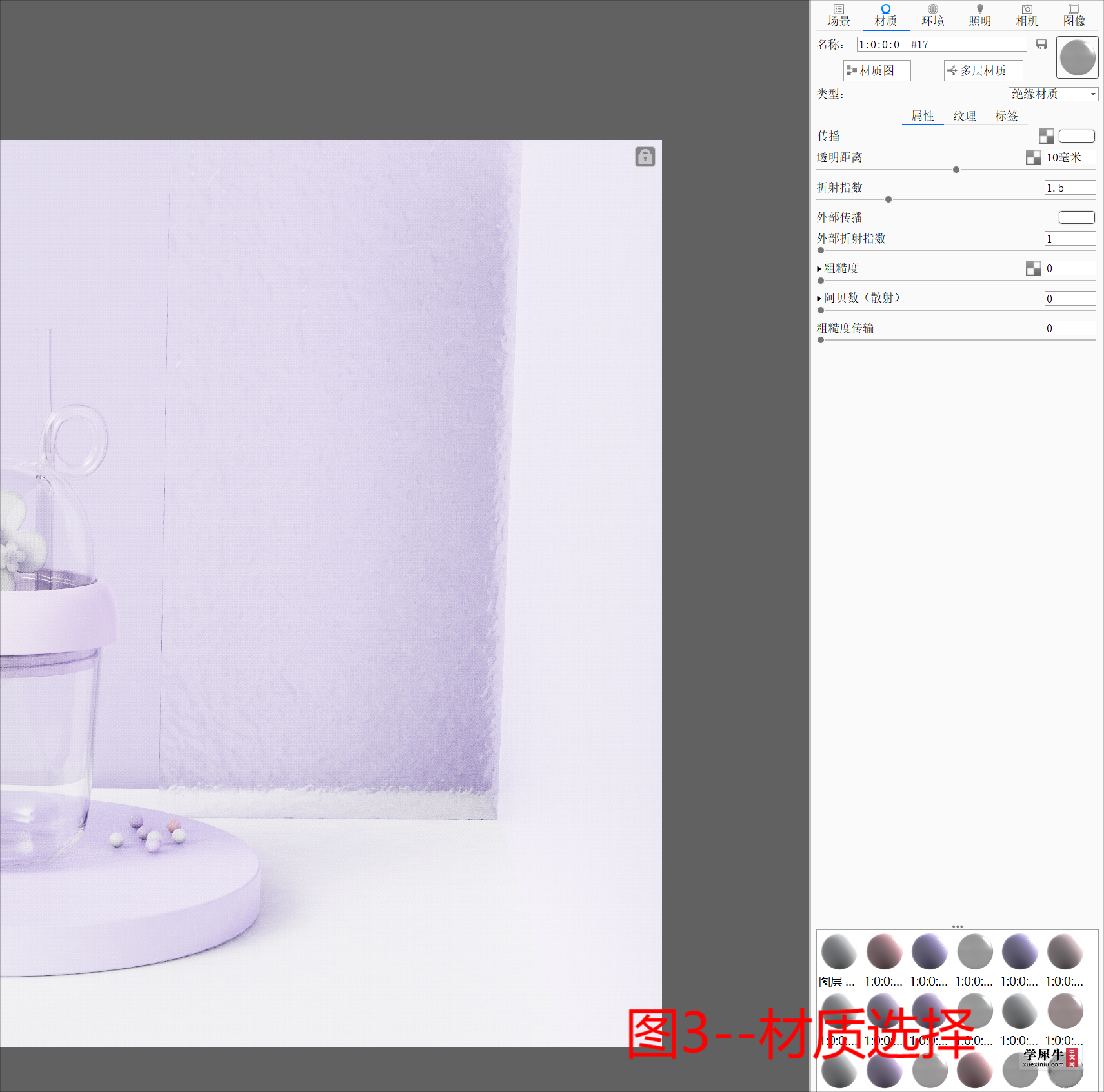The image size is (1104, 1092).
Task: Click the 粗糙度 value field
Action: 1070,268
